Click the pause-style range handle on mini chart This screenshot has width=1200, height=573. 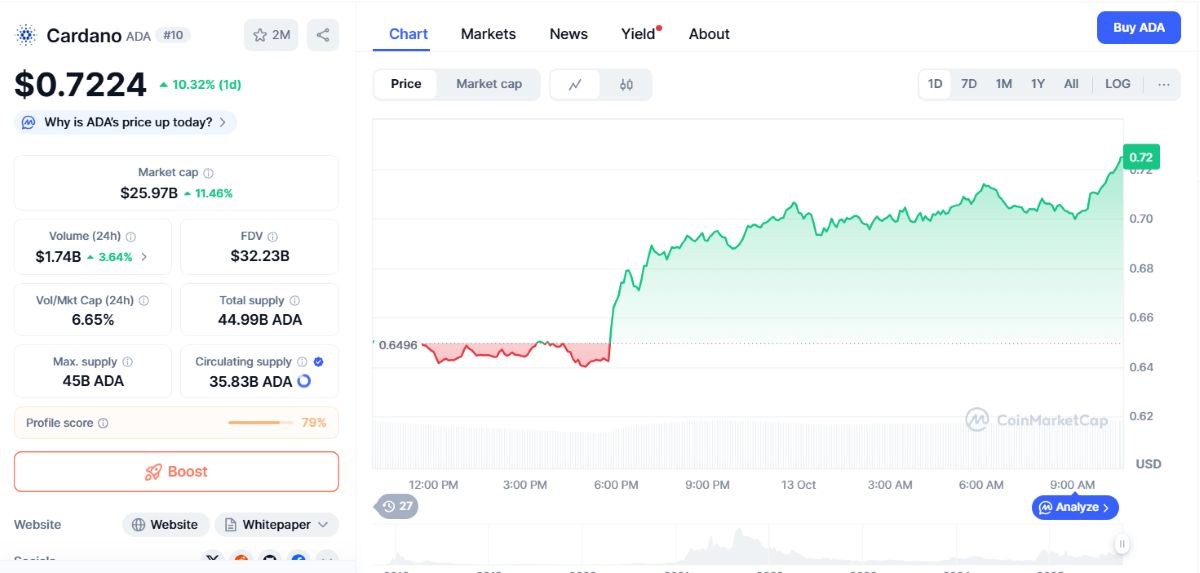1122,544
